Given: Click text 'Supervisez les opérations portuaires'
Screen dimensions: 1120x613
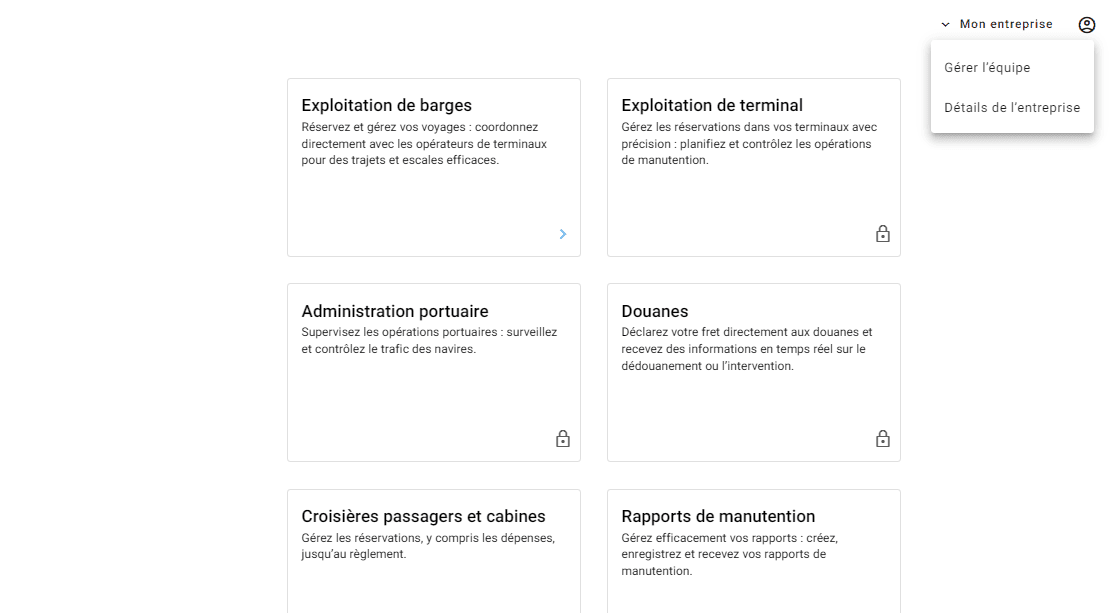Looking at the screenshot, I should (x=429, y=341).
